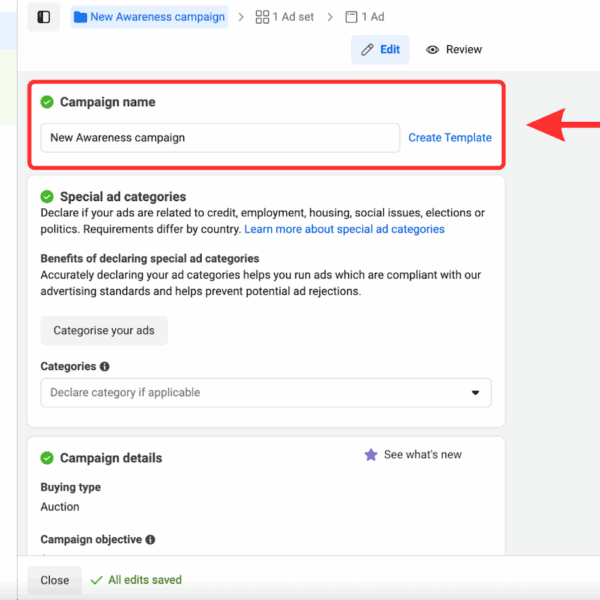This screenshot has height=600, width=600.
Task: Click the ad page icon
Action: pyautogui.click(x=351, y=17)
